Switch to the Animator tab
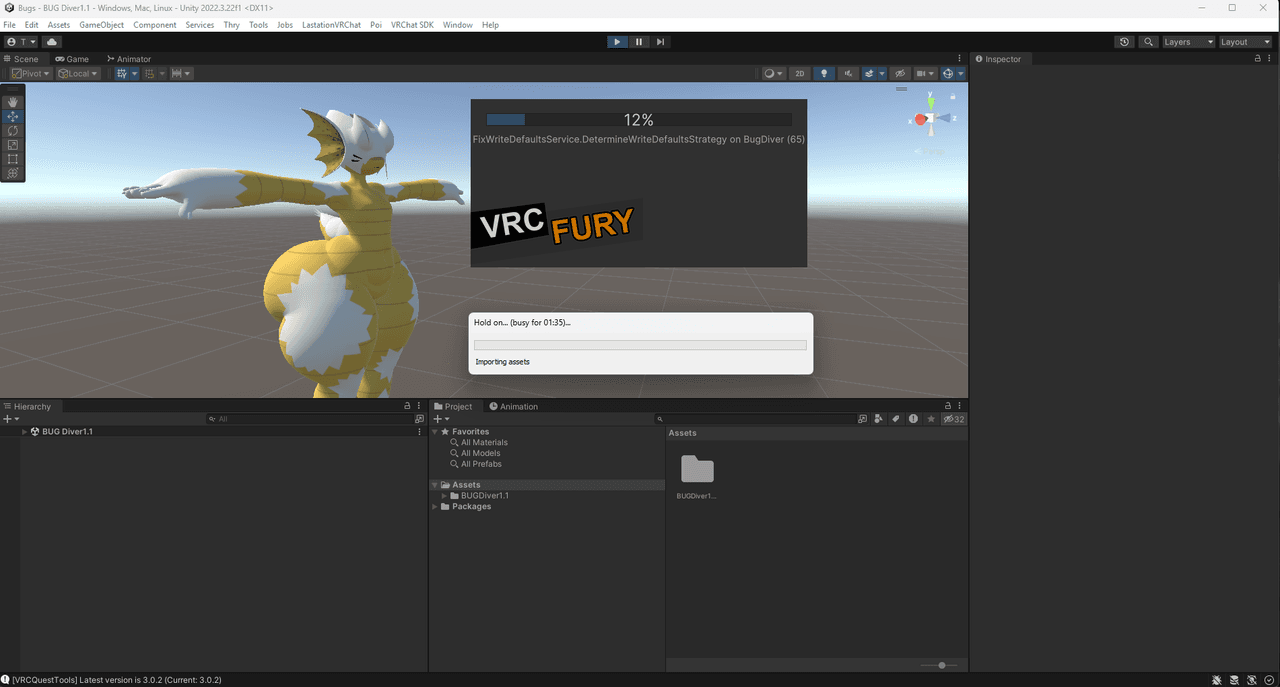Screen dimensions: 1280x687 (128, 59)
